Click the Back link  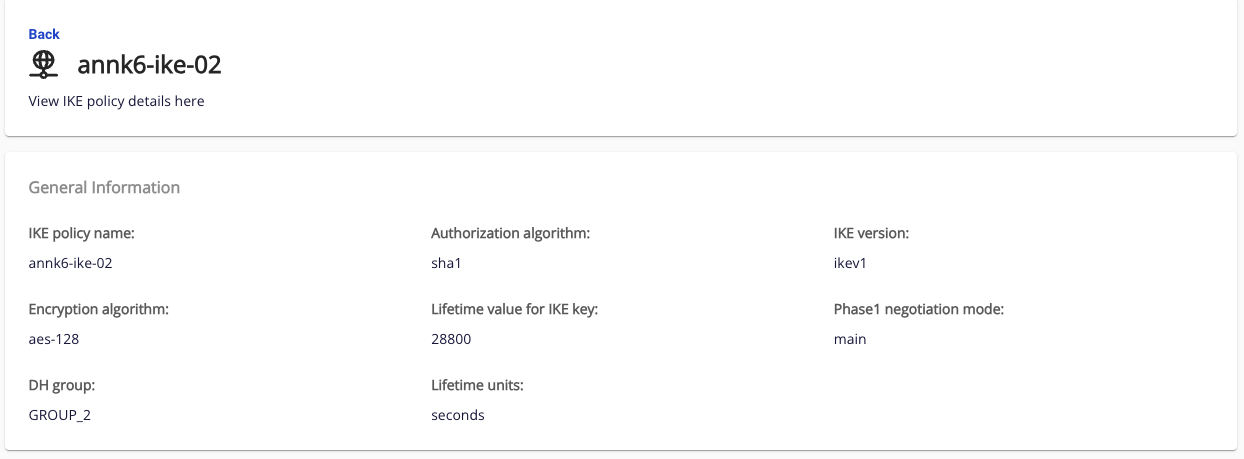pos(44,34)
